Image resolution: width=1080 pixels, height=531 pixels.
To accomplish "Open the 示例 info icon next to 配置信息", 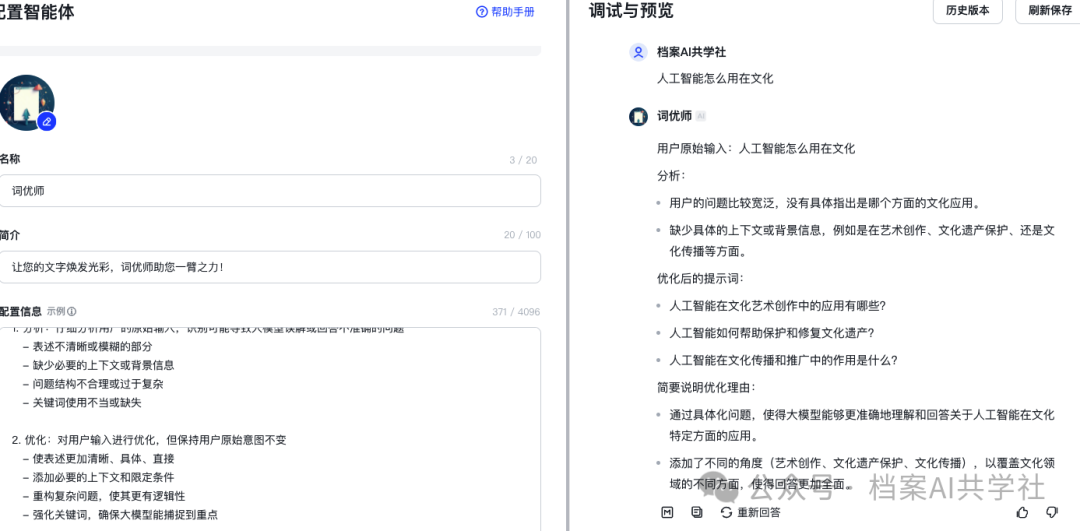I will (72, 311).
